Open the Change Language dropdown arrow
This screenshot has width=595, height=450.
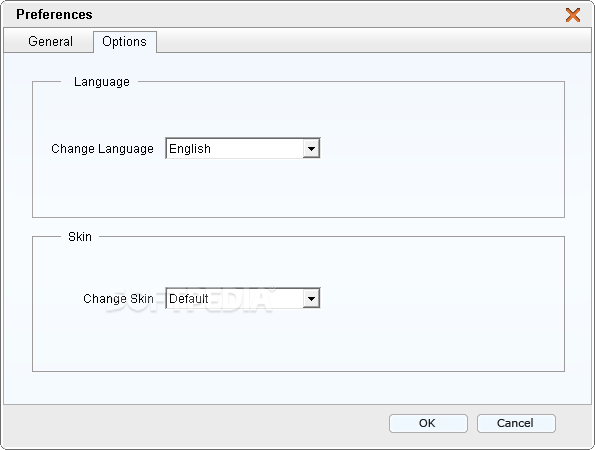click(311, 149)
